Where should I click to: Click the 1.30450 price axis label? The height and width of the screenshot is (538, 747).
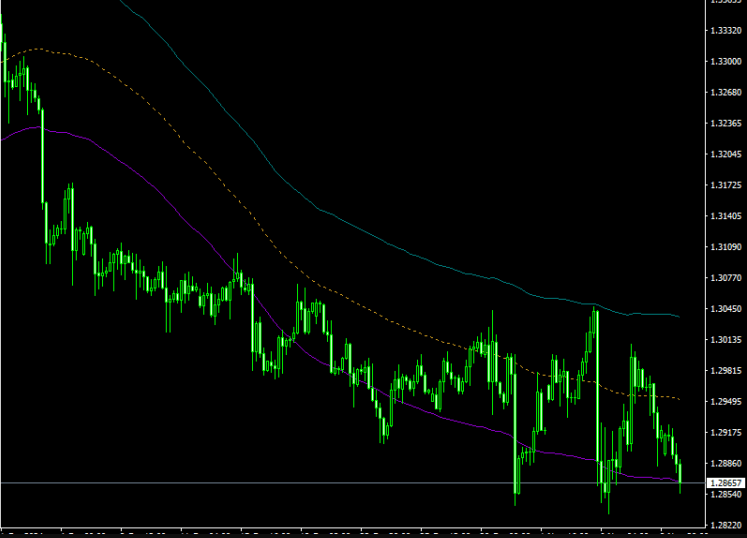(x=726, y=309)
